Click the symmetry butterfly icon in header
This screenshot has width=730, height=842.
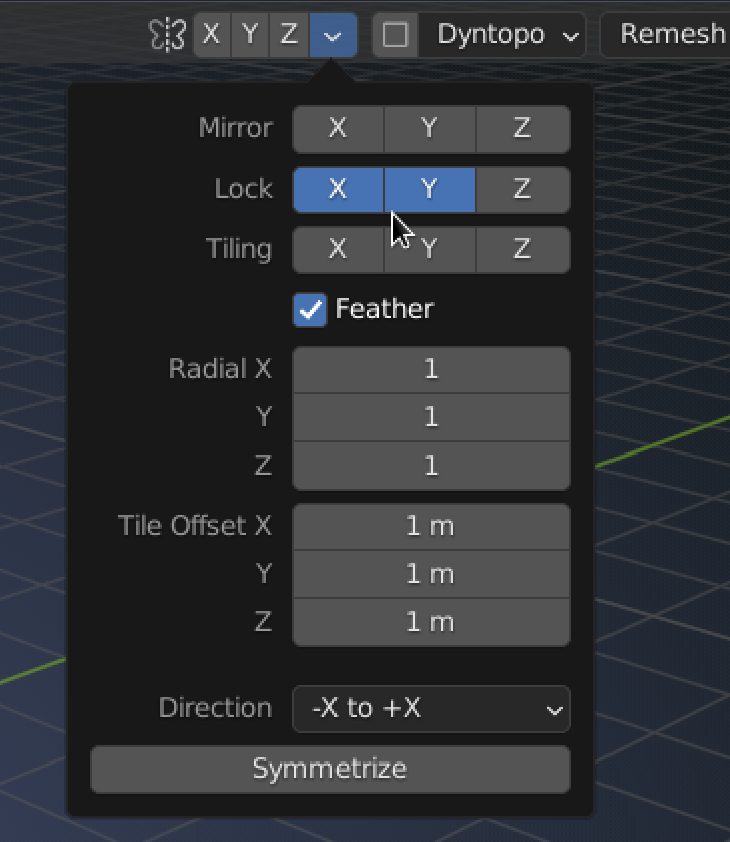168,35
